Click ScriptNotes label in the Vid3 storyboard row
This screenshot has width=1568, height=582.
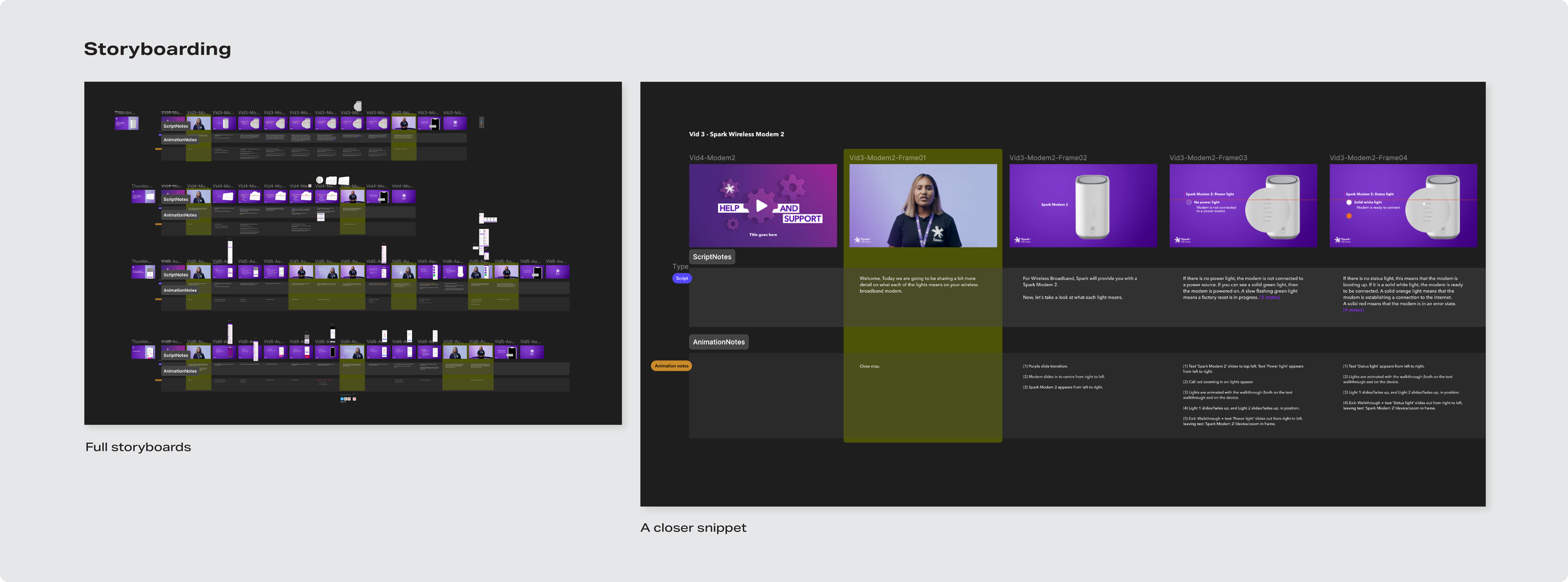point(176,126)
